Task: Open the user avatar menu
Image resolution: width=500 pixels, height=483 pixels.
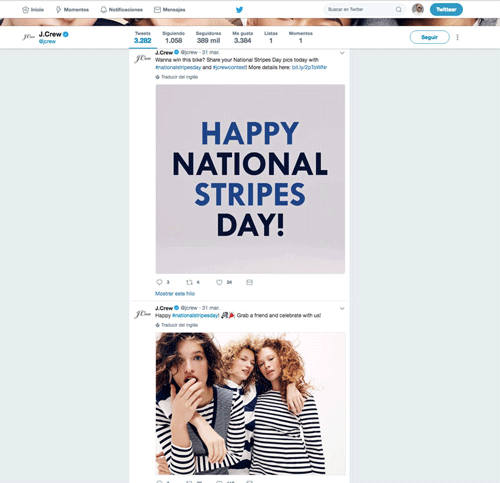Action: pos(418,9)
